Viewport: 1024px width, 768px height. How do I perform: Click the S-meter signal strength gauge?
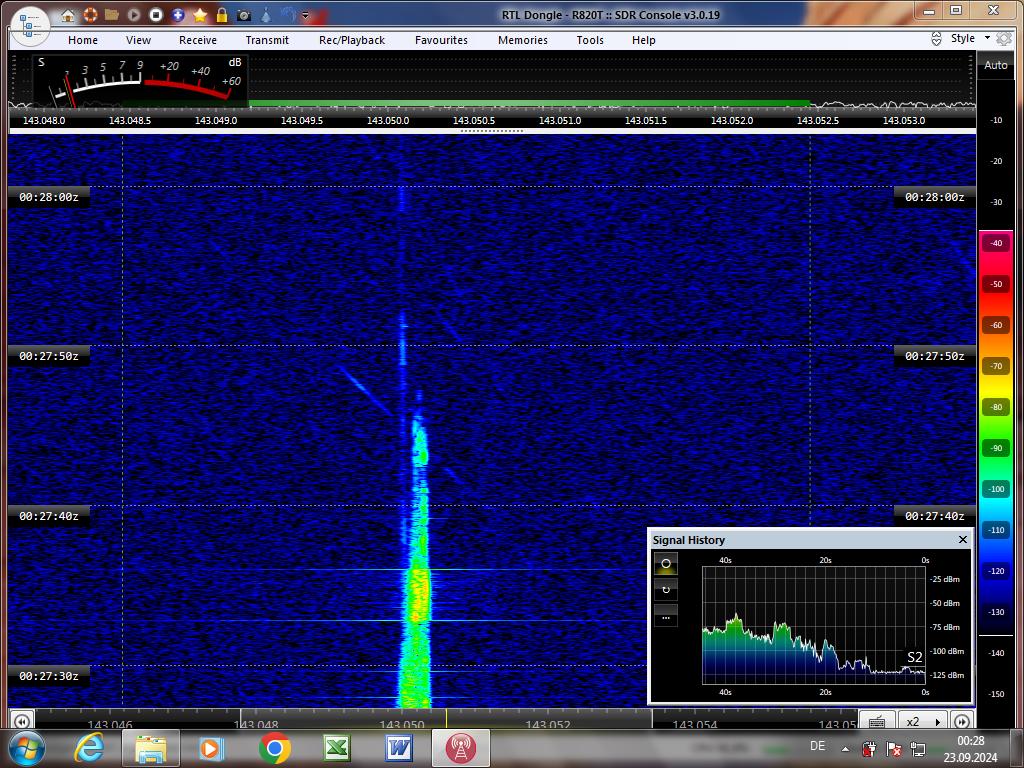tap(140, 81)
